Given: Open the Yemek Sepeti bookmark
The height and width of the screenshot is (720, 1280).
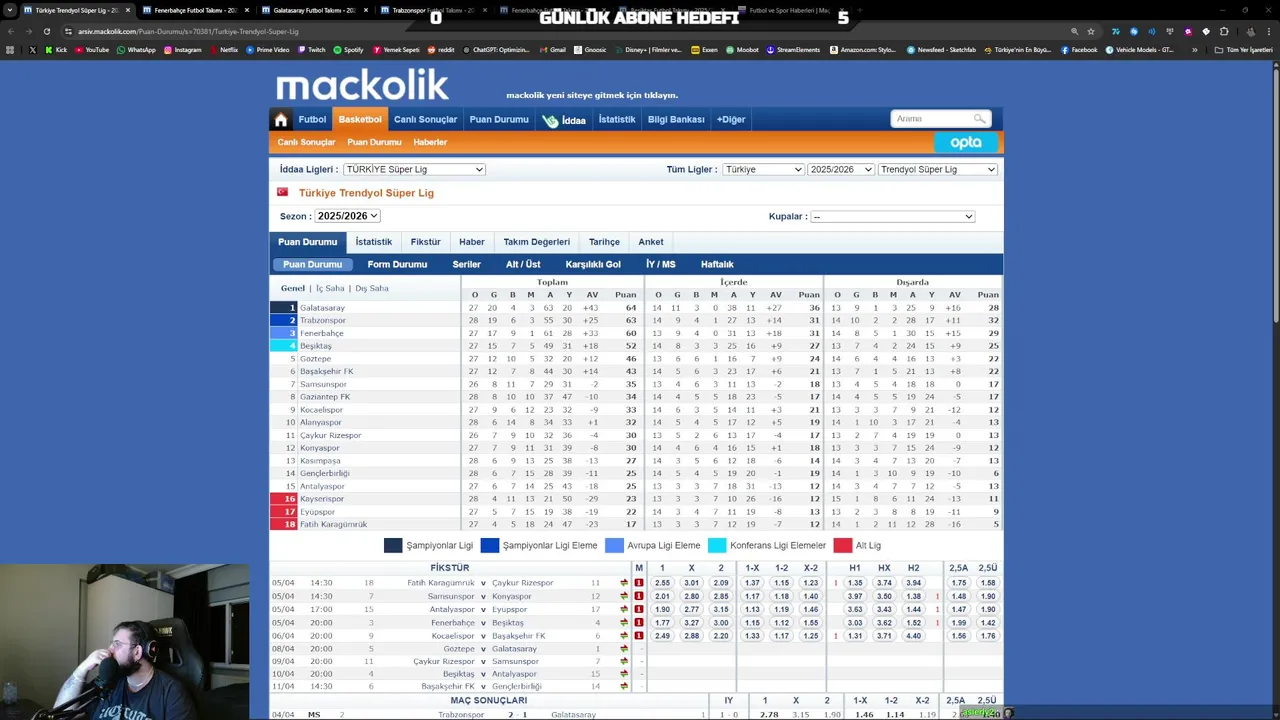Looking at the screenshot, I should coord(396,50).
